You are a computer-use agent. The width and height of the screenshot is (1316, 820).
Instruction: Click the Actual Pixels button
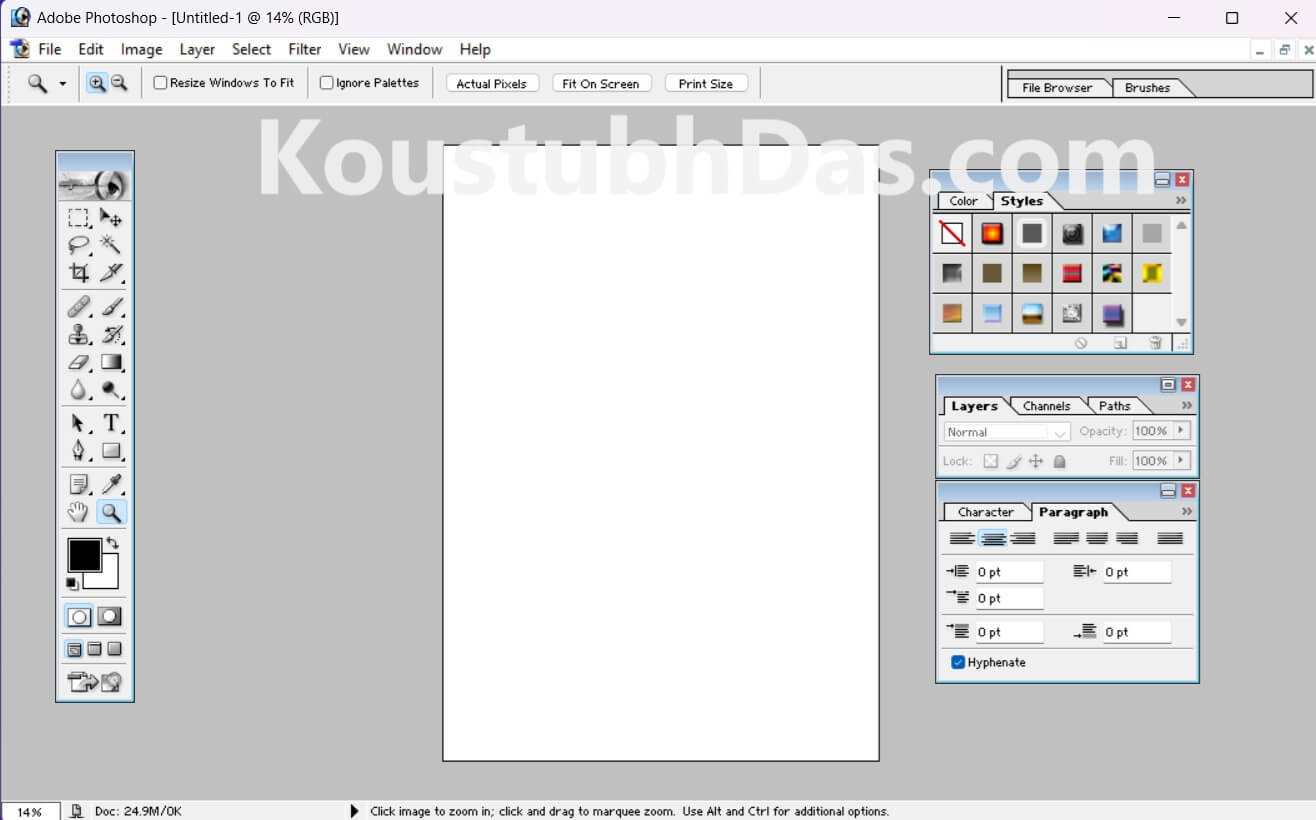click(x=491, y=83)
